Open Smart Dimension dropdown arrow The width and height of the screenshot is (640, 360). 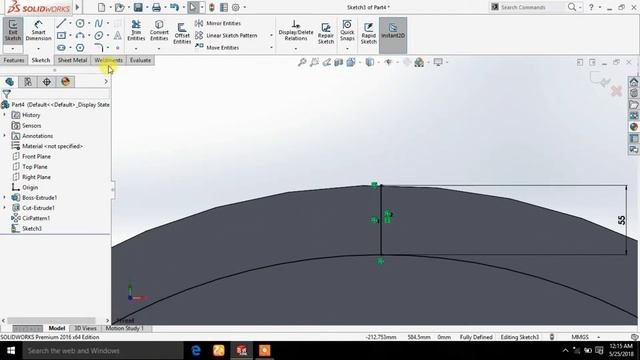[x=38, y=49]
